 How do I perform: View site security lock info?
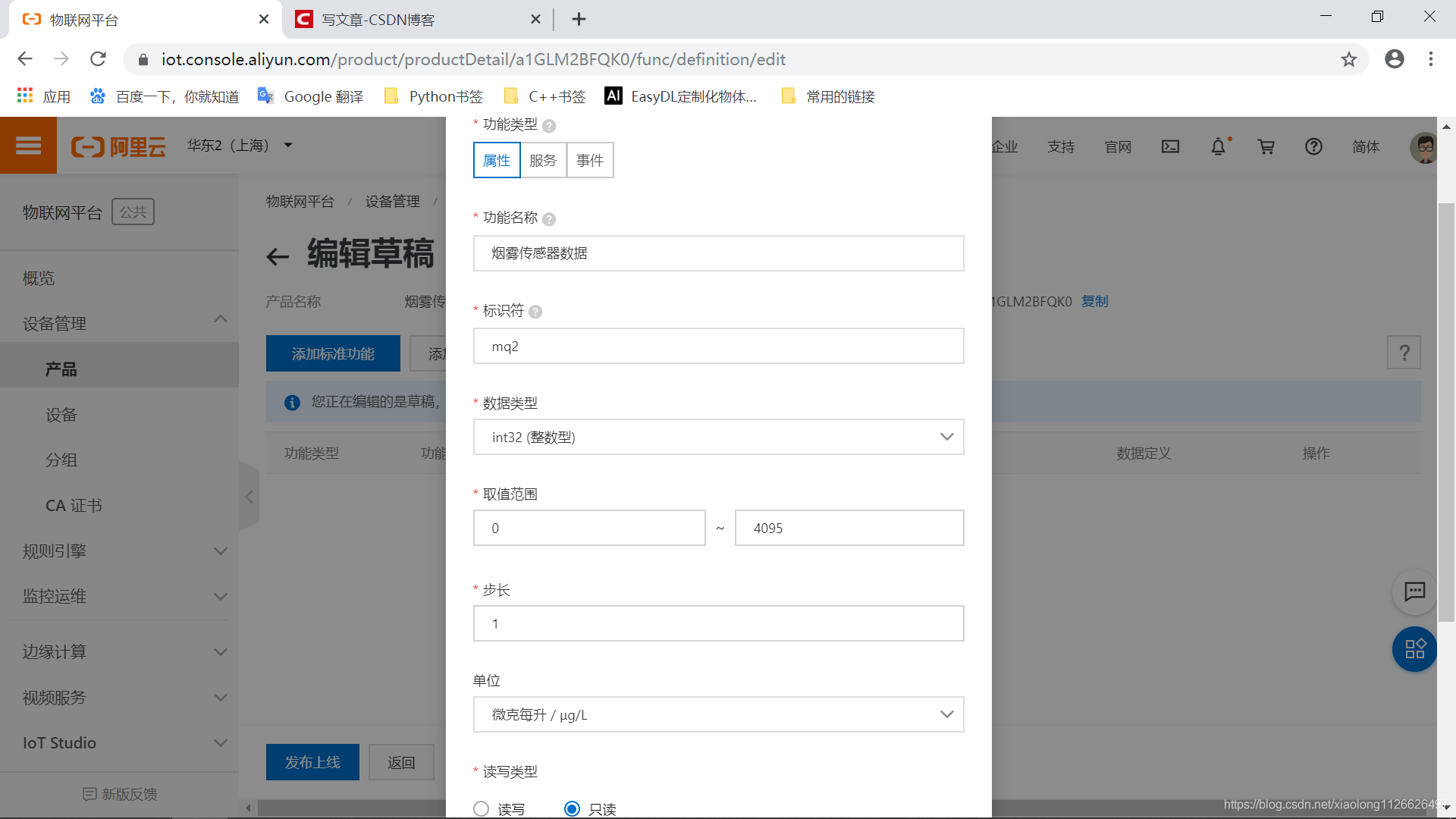coord(143,59)
